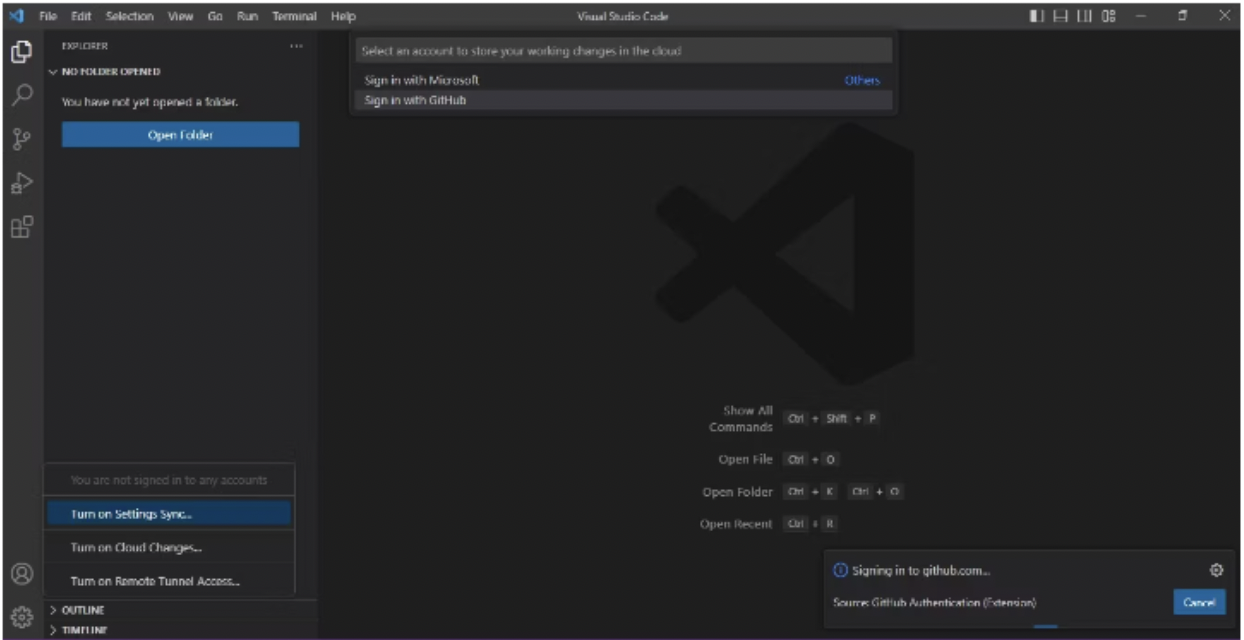Screen dimensions: 1244x640
Task: Open the Help menu
Action: (x=343, y=16)
